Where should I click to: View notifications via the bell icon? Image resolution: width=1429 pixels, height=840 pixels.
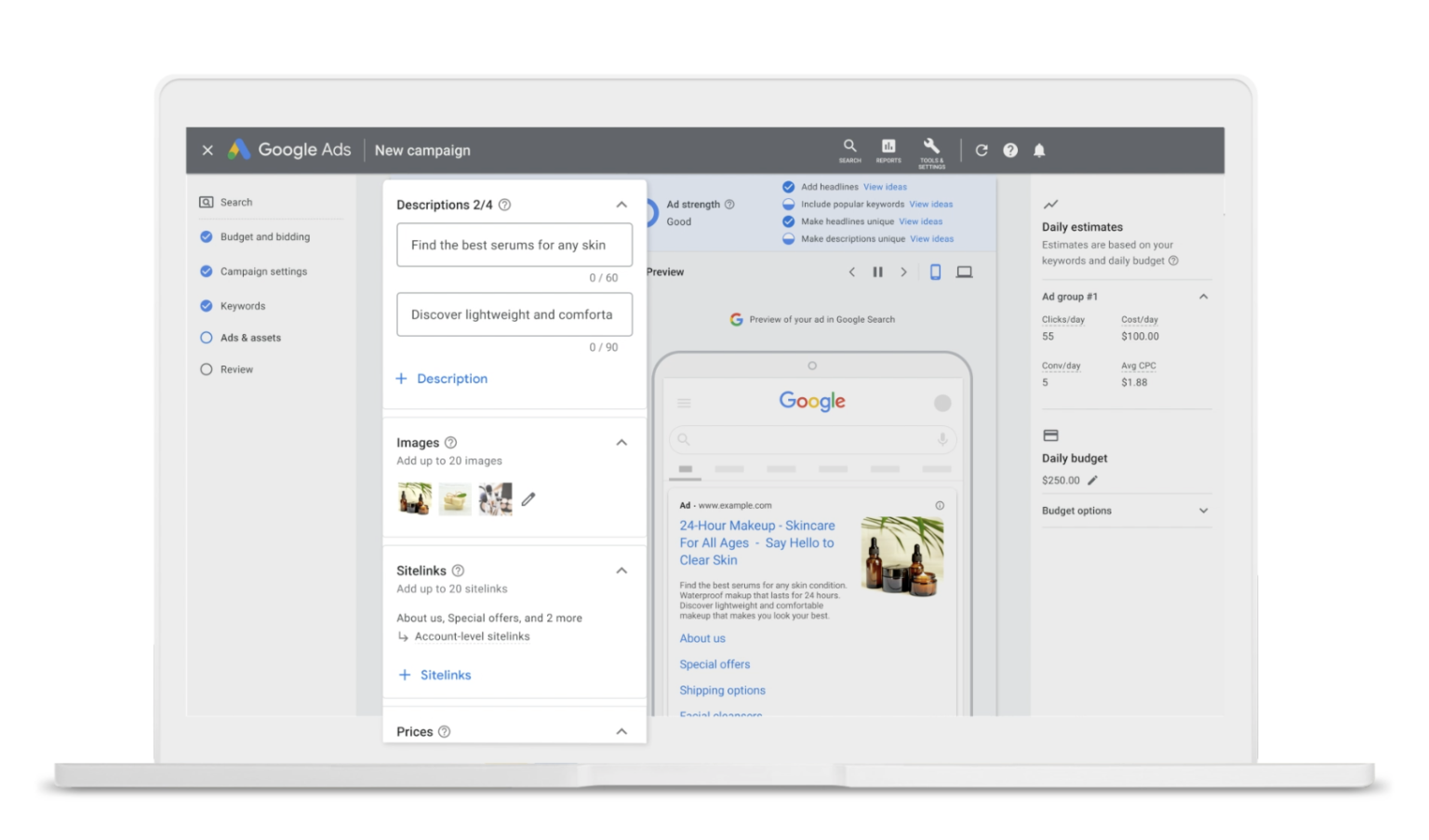point(1039,150)
